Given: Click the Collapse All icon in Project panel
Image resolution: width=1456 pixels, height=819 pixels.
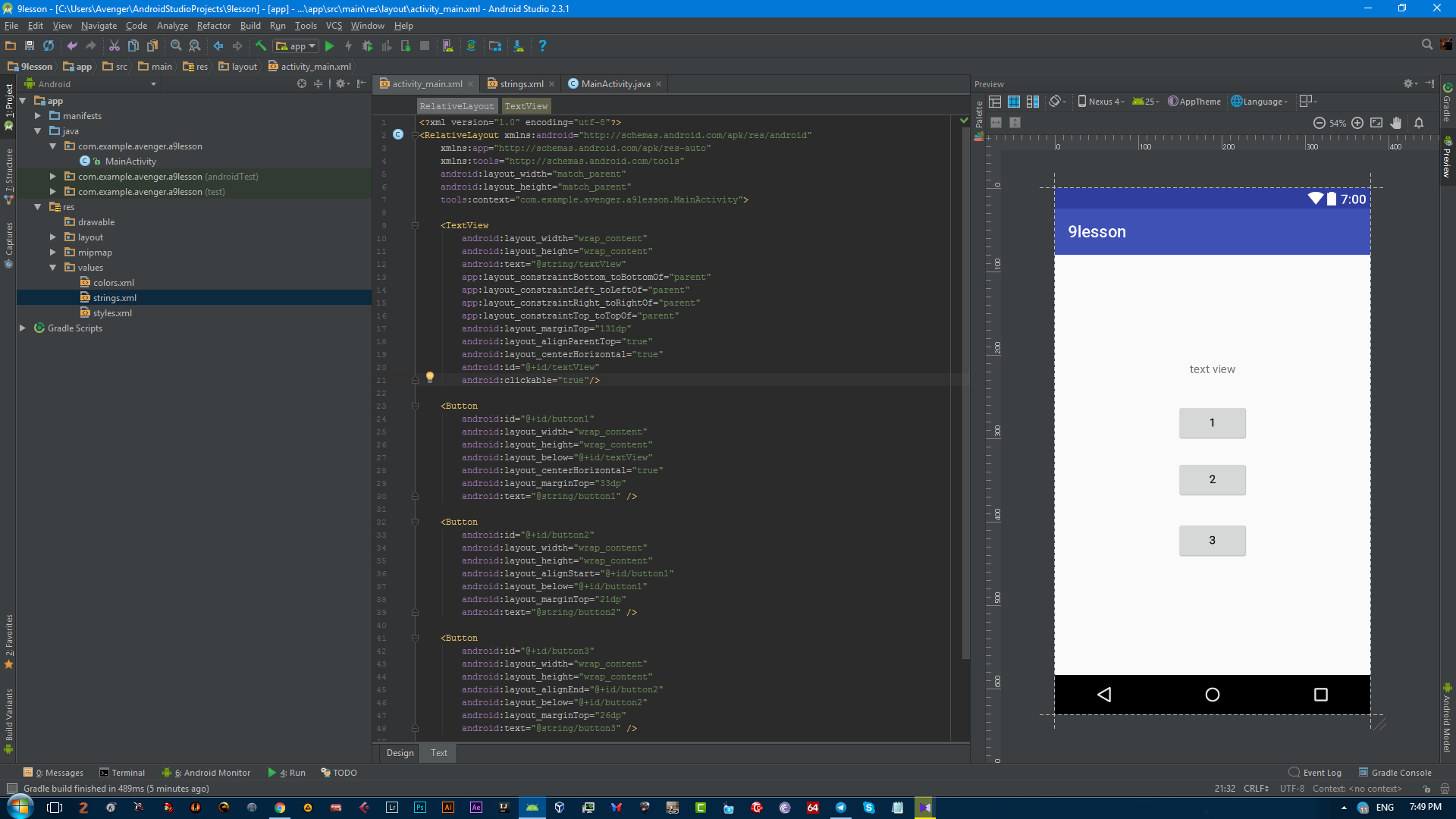Looking at the screenshot, I should [318, 84].
